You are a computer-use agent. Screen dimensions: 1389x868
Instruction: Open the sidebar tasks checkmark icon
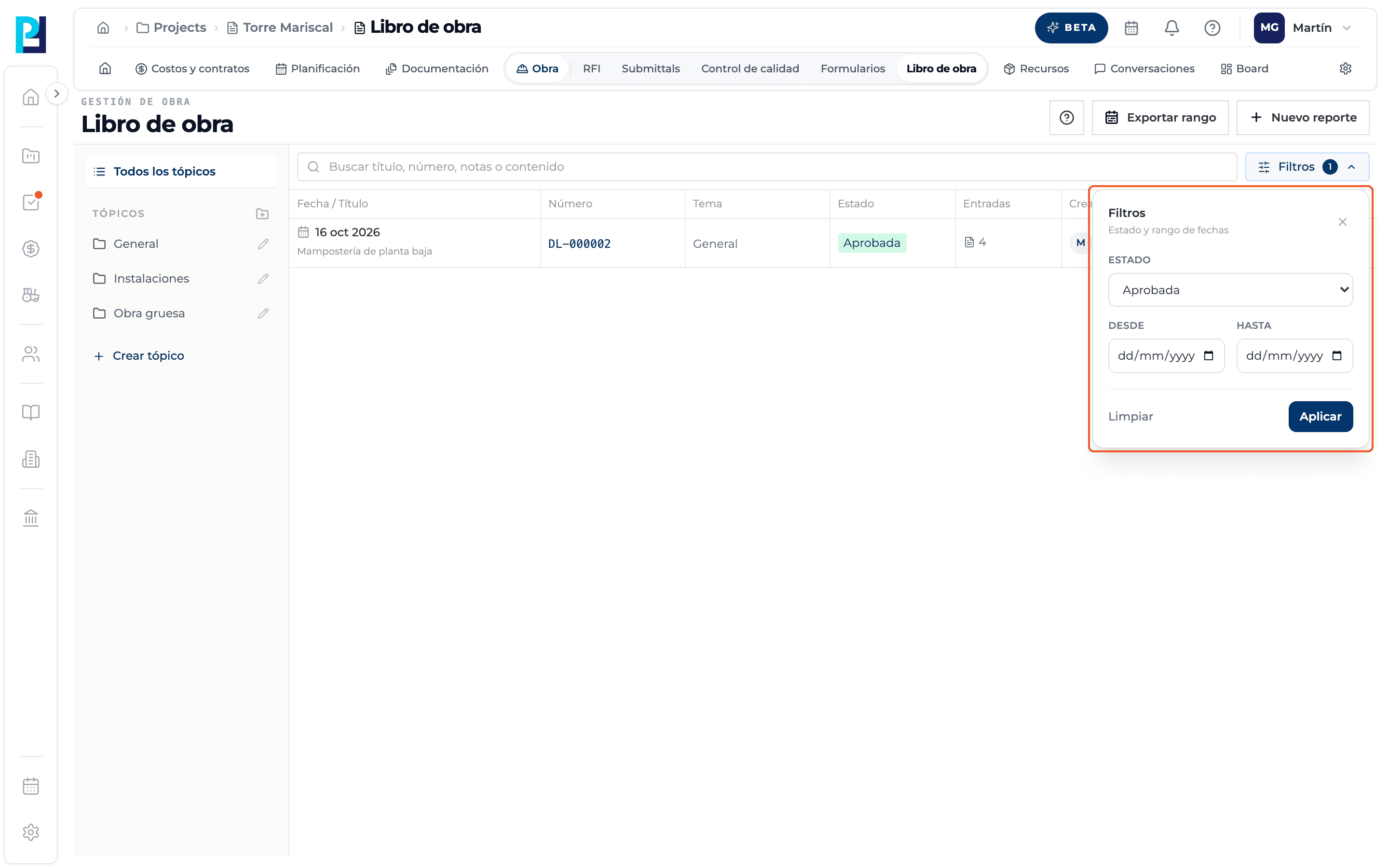[30, 202]
